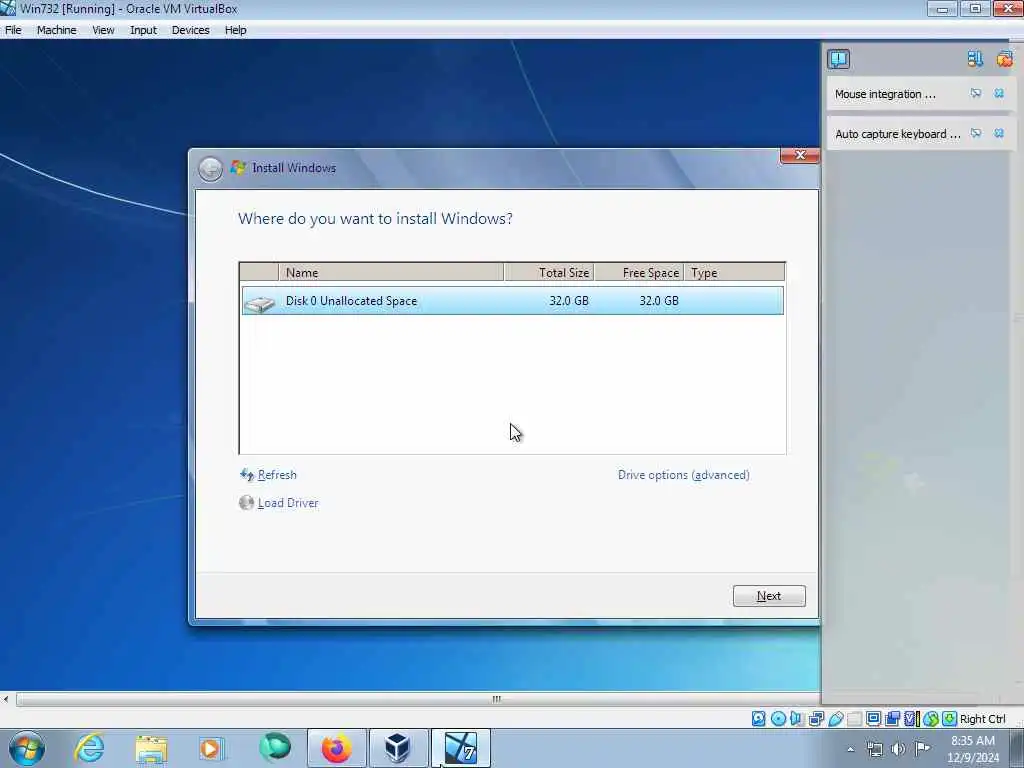Click the back arrow in Install Windows
The width and height of the screenshot is (1024, 768).
tap(210, 169)
